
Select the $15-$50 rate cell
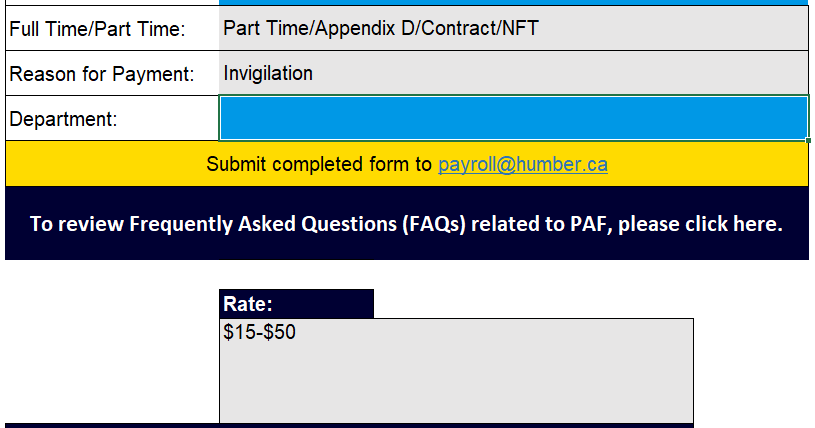point(456,371)
